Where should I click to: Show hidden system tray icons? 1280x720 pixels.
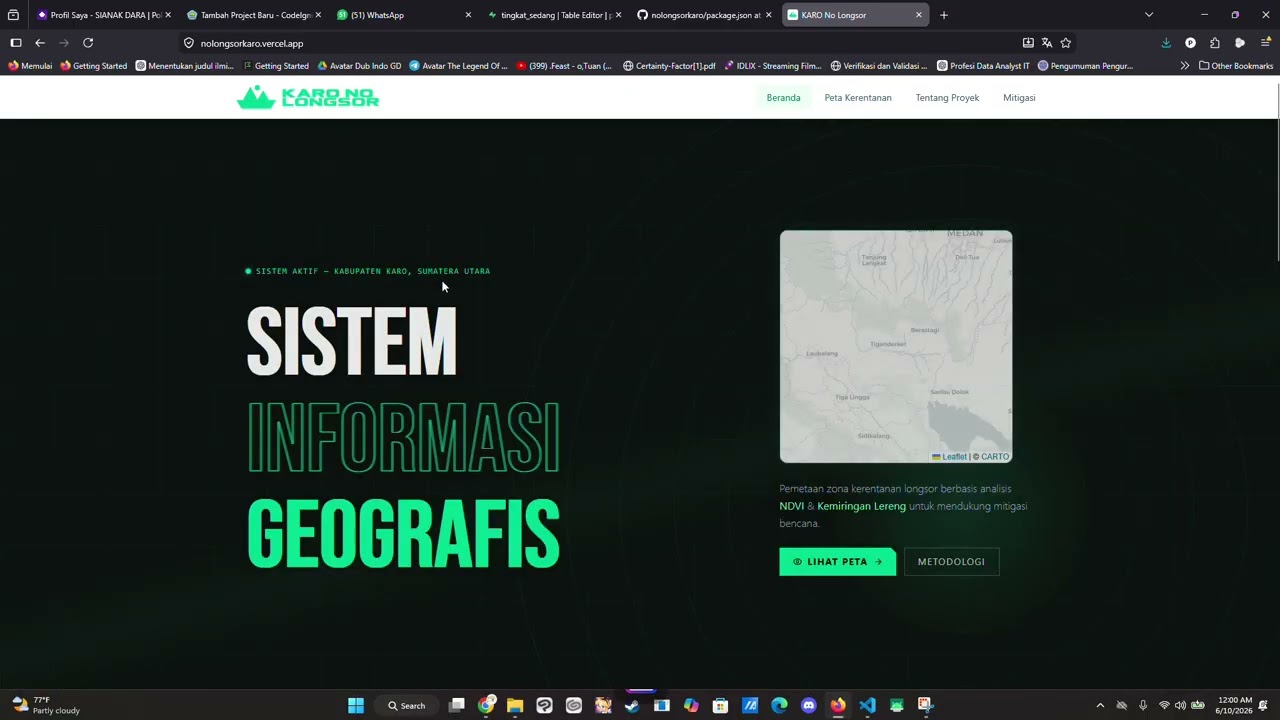pyautogui.click(x=1100, y=705)
